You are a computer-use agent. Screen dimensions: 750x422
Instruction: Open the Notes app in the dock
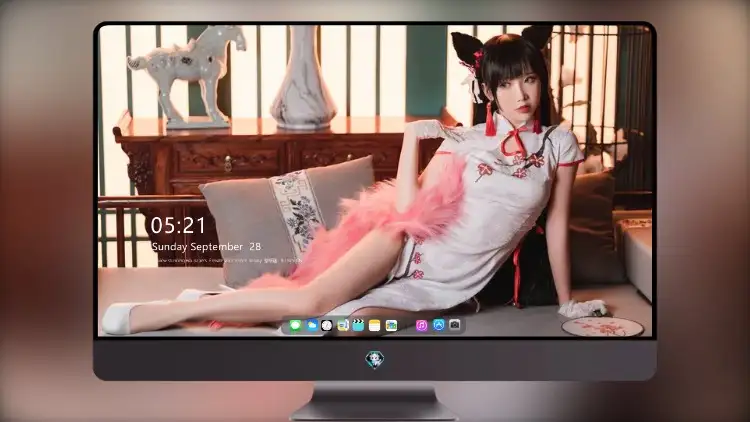point(375,325)
